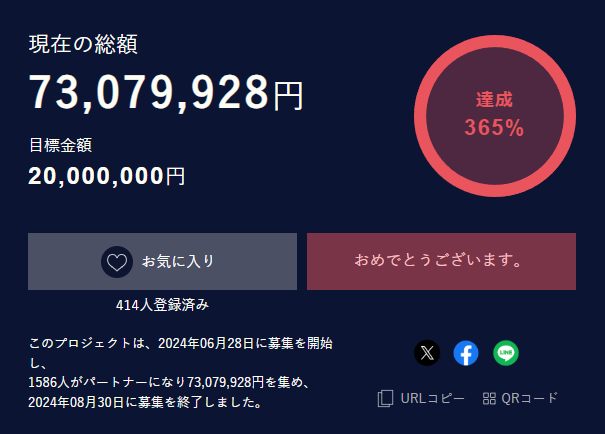This screenshot has height=434, width=605.
Task: Click the URL copy clipboard icon
Action: (x=385, y=398)
